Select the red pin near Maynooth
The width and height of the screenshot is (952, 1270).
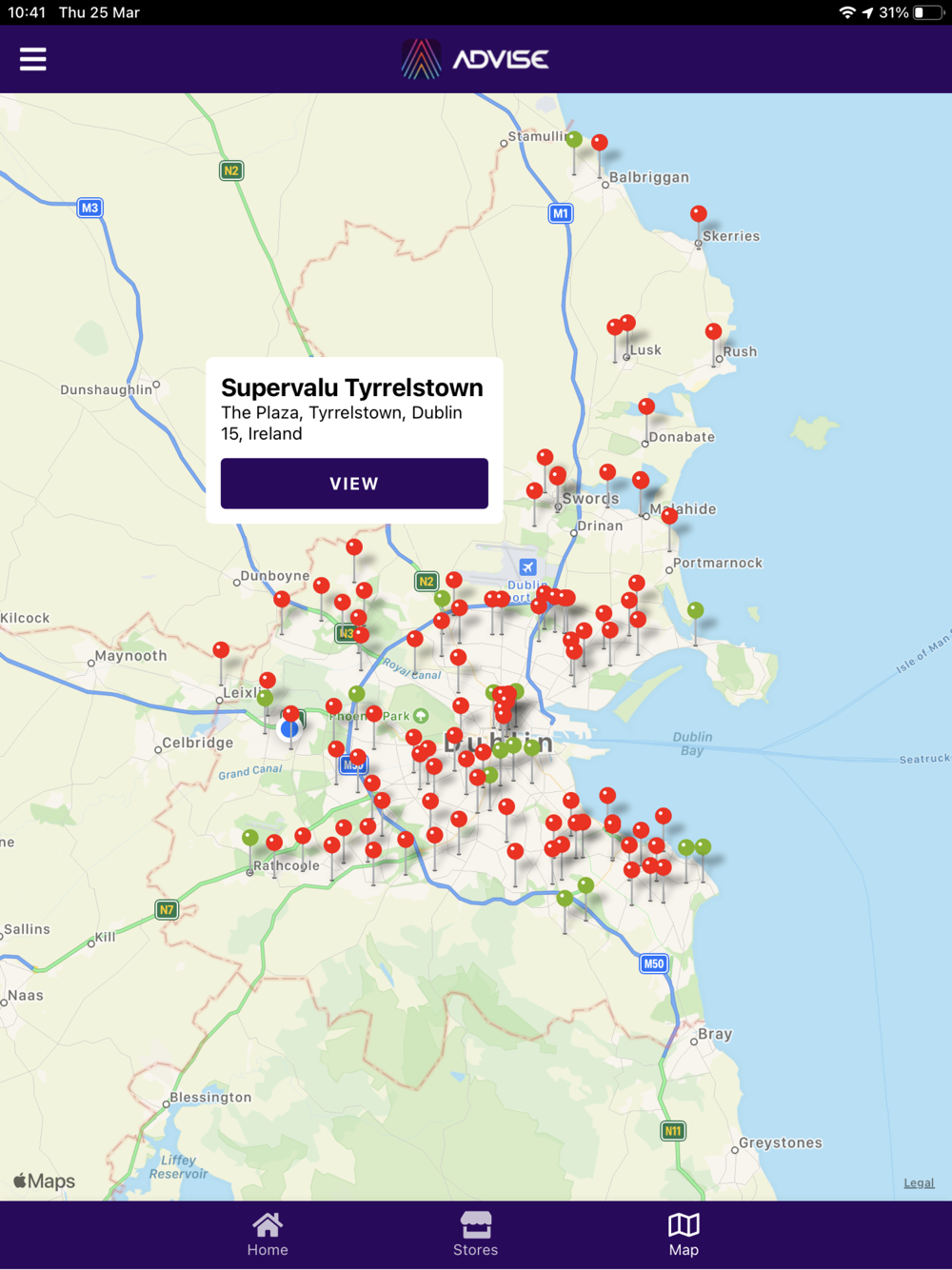click(x=221, y=650)
